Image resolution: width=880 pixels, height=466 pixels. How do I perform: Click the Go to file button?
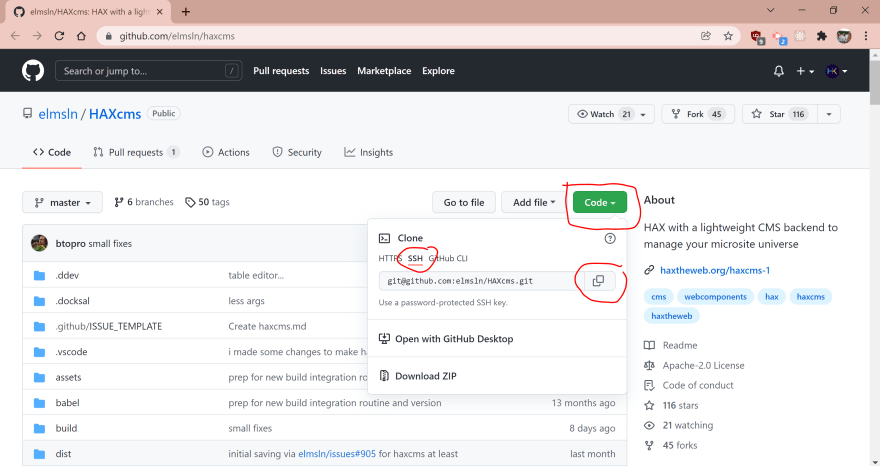click(x=464, y=202)
